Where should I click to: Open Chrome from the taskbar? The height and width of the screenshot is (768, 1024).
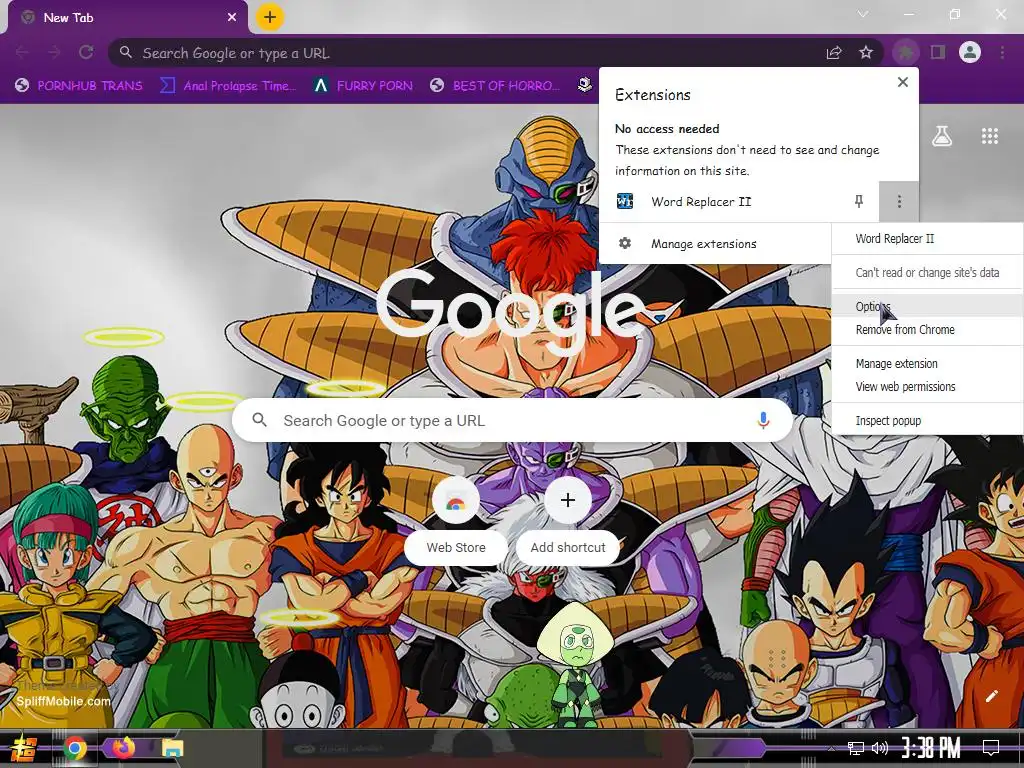74,748
